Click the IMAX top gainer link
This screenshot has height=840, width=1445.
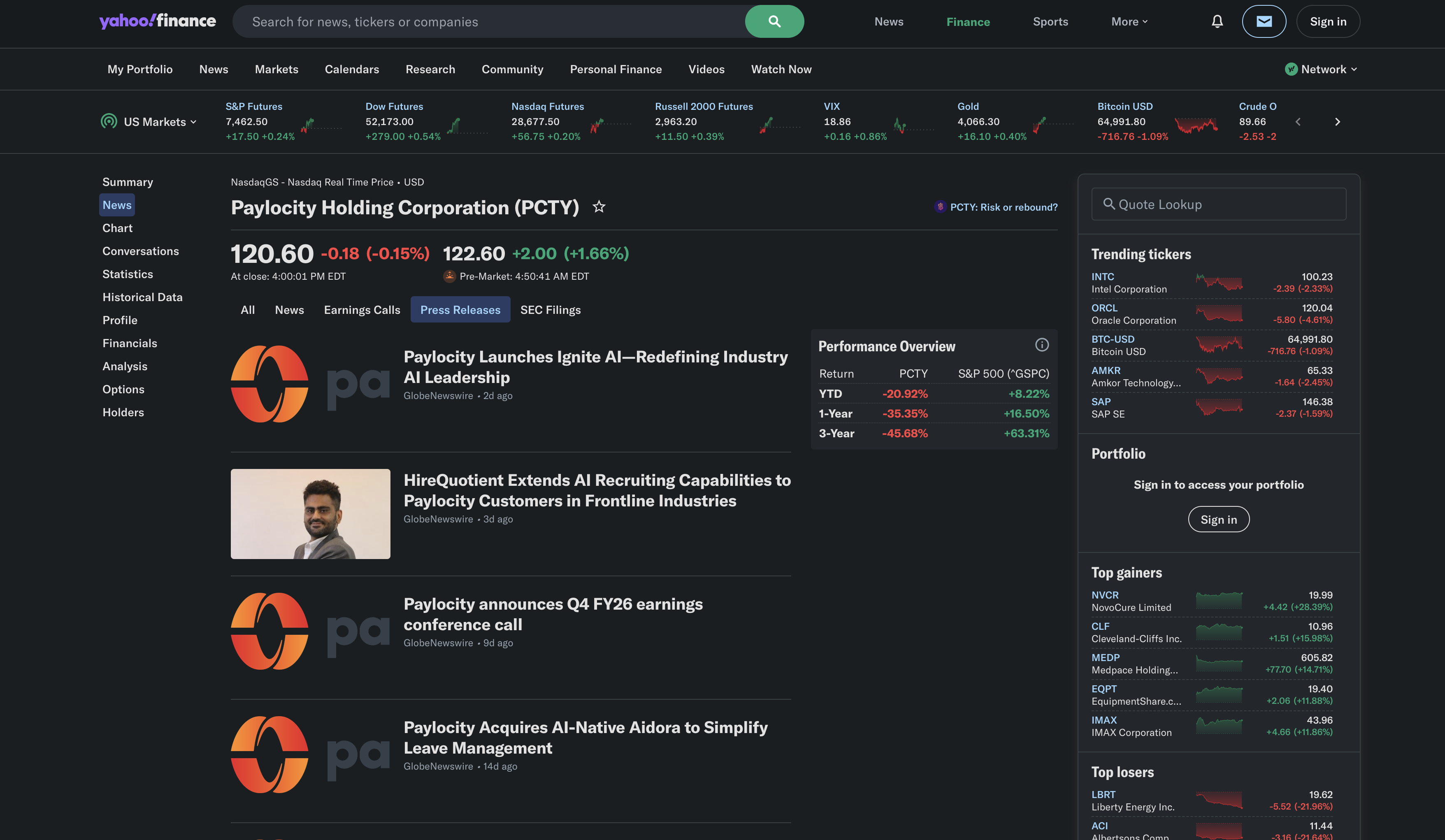point(1104,719)
